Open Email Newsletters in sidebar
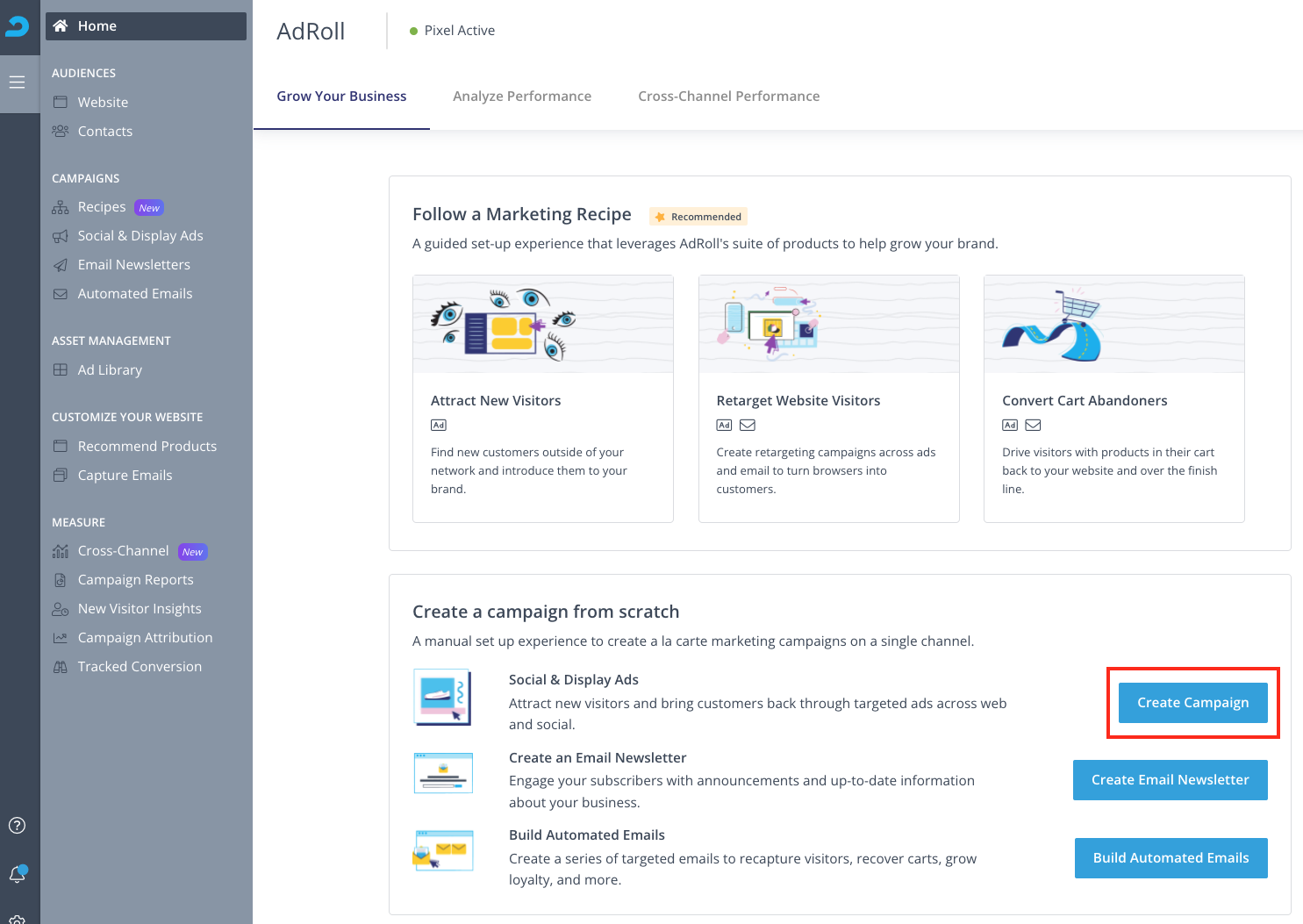 133,265
